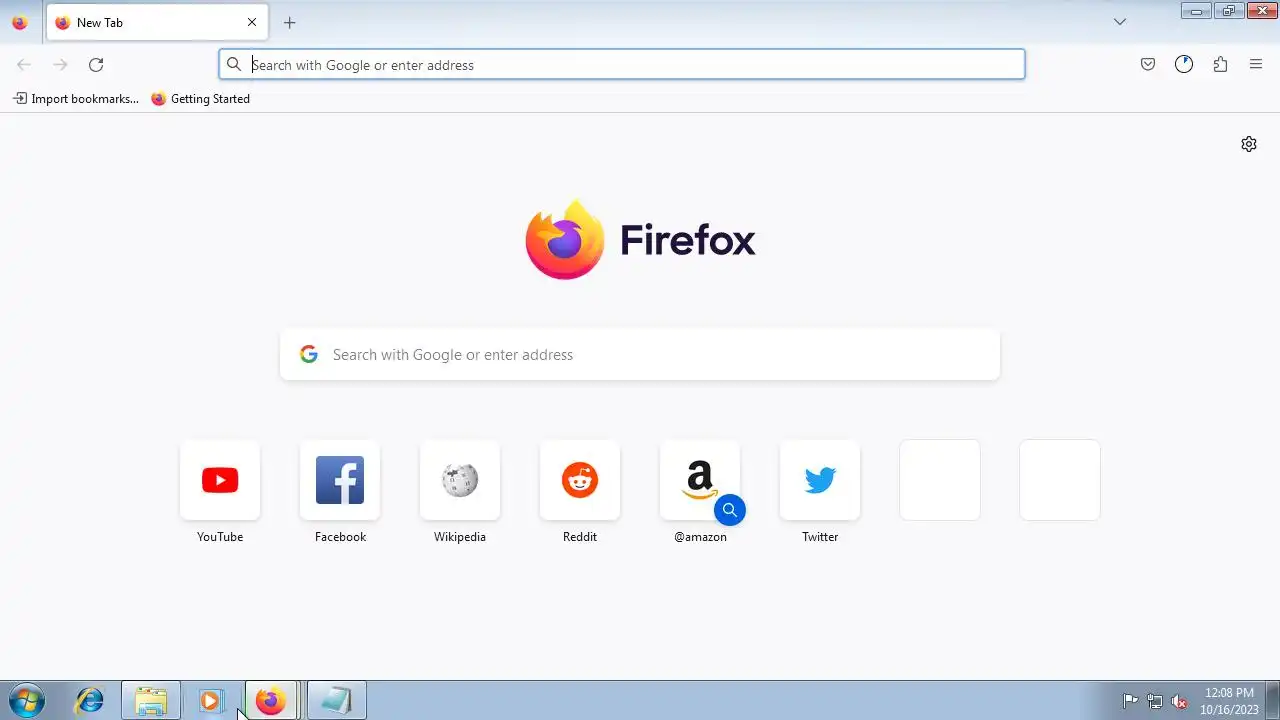The width and height of the screenshot is (1280, 720).
Task: Open the Getting Started bookmark
Action: [200, 99]
